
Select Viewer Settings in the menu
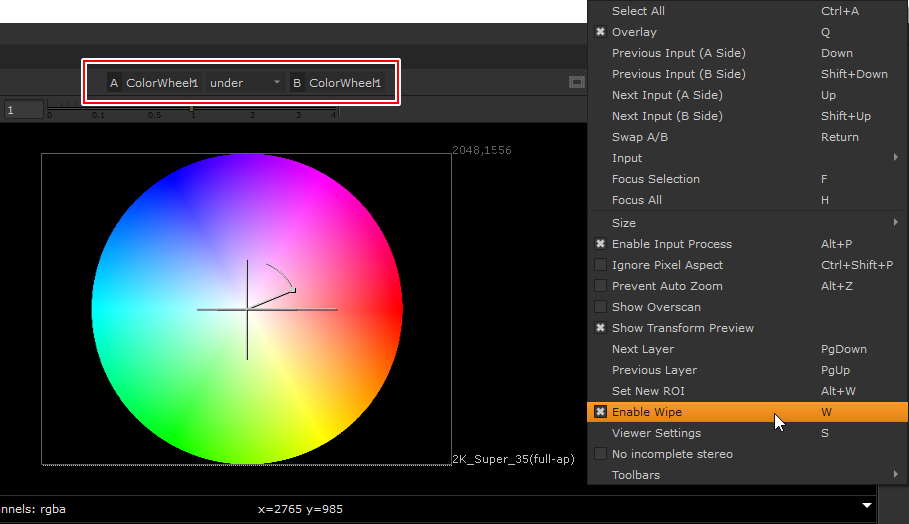pos(656,433)
